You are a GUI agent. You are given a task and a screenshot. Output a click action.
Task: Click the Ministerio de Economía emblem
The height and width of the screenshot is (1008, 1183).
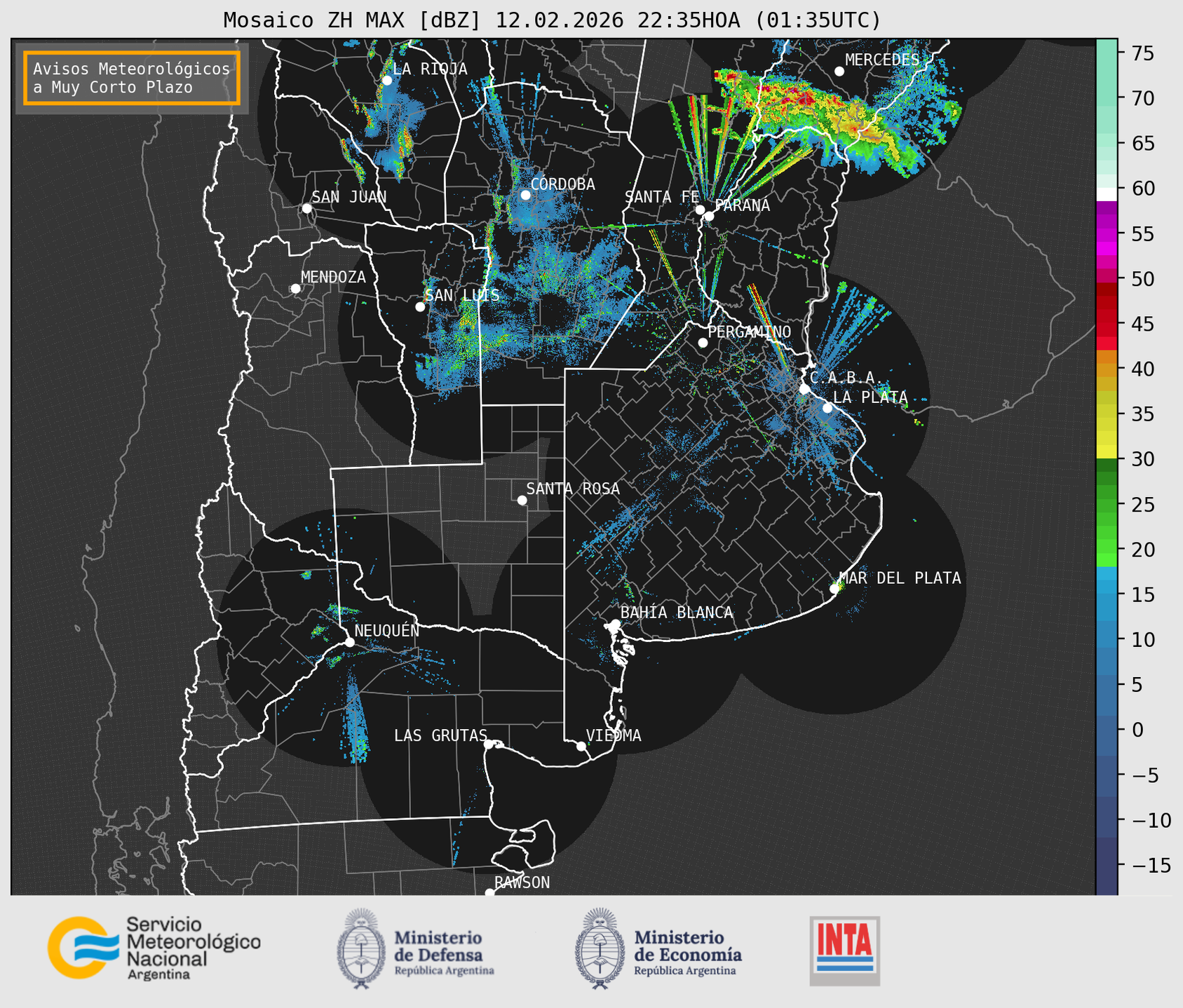click(600, 948)
